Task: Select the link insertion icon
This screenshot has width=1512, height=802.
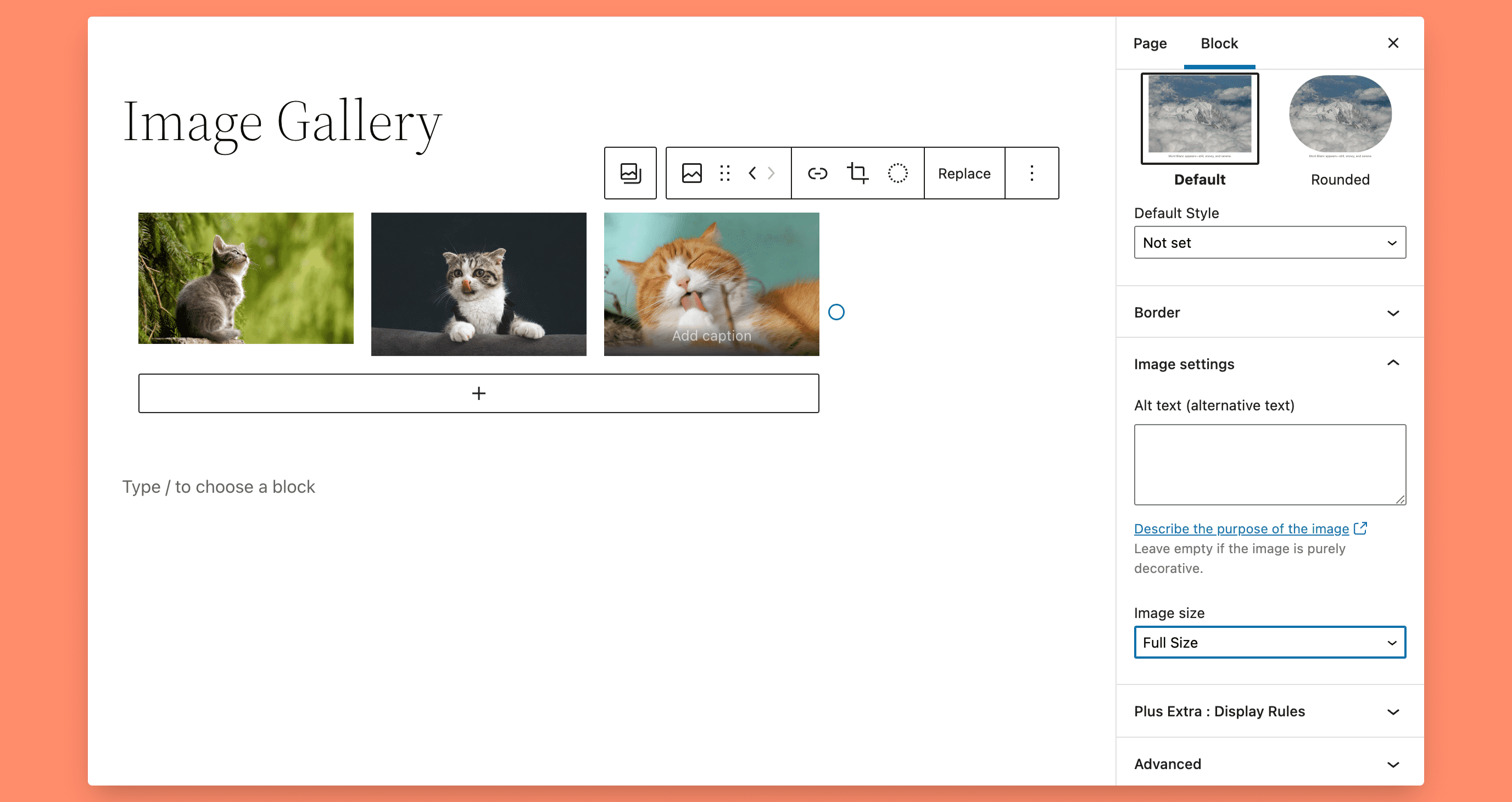Action: pos(818,172)
